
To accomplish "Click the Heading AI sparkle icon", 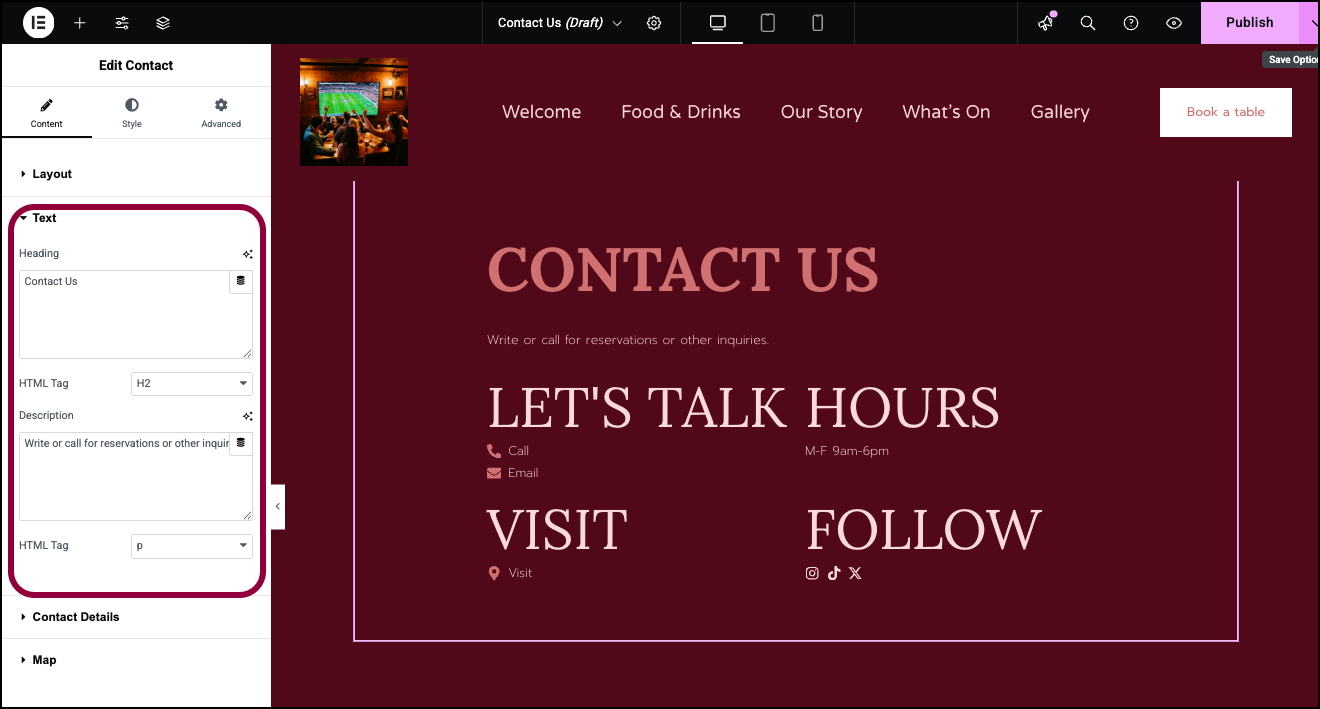I will (x=247, y=254).
